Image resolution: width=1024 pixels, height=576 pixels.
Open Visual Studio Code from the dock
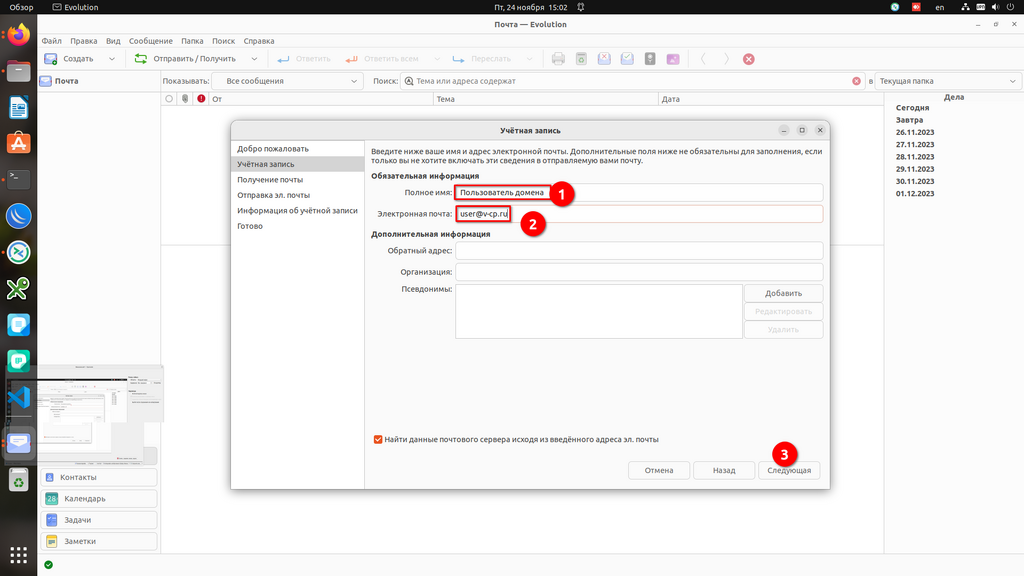point(18,397)
